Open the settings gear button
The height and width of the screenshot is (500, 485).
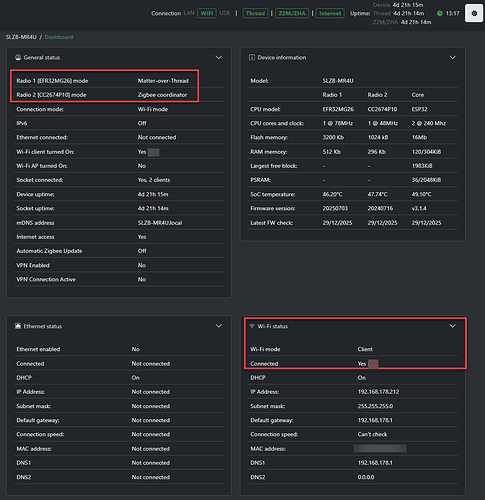(x=474, y=13)
